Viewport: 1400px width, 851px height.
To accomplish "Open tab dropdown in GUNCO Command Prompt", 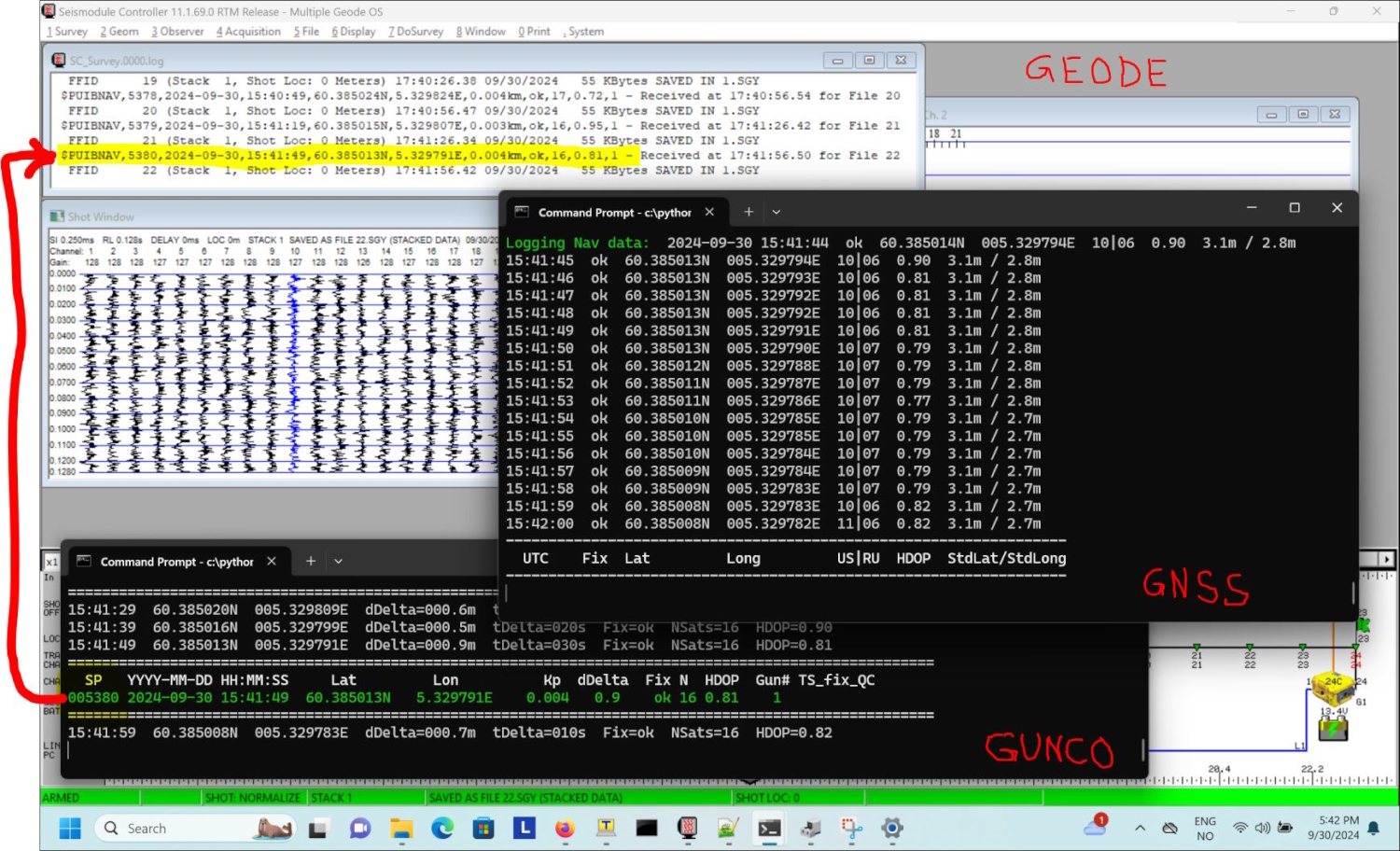I will 339,561.
